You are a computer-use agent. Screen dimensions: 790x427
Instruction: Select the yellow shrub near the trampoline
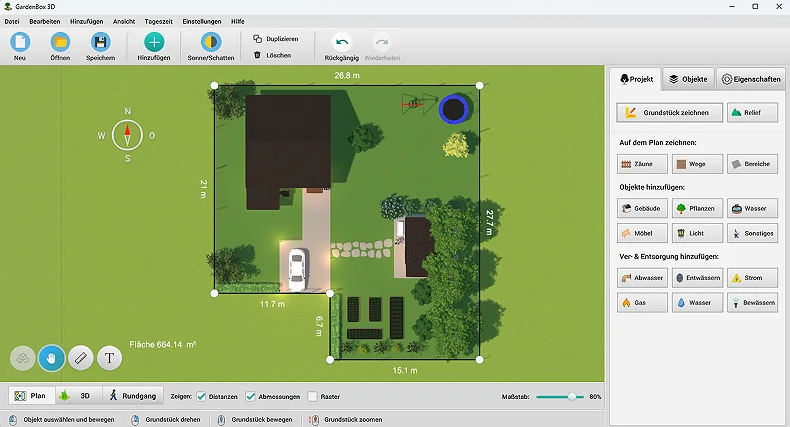point(456,144)
